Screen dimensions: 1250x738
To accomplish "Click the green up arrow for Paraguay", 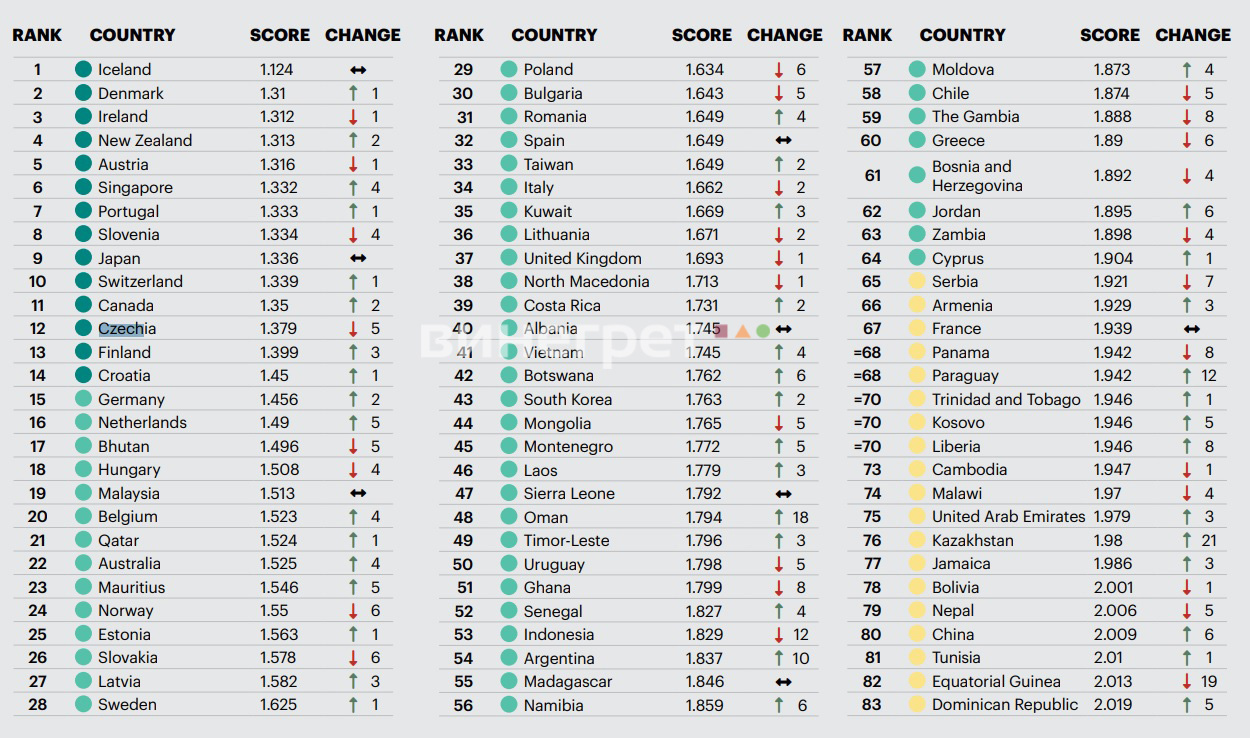I will (1187, 376).
